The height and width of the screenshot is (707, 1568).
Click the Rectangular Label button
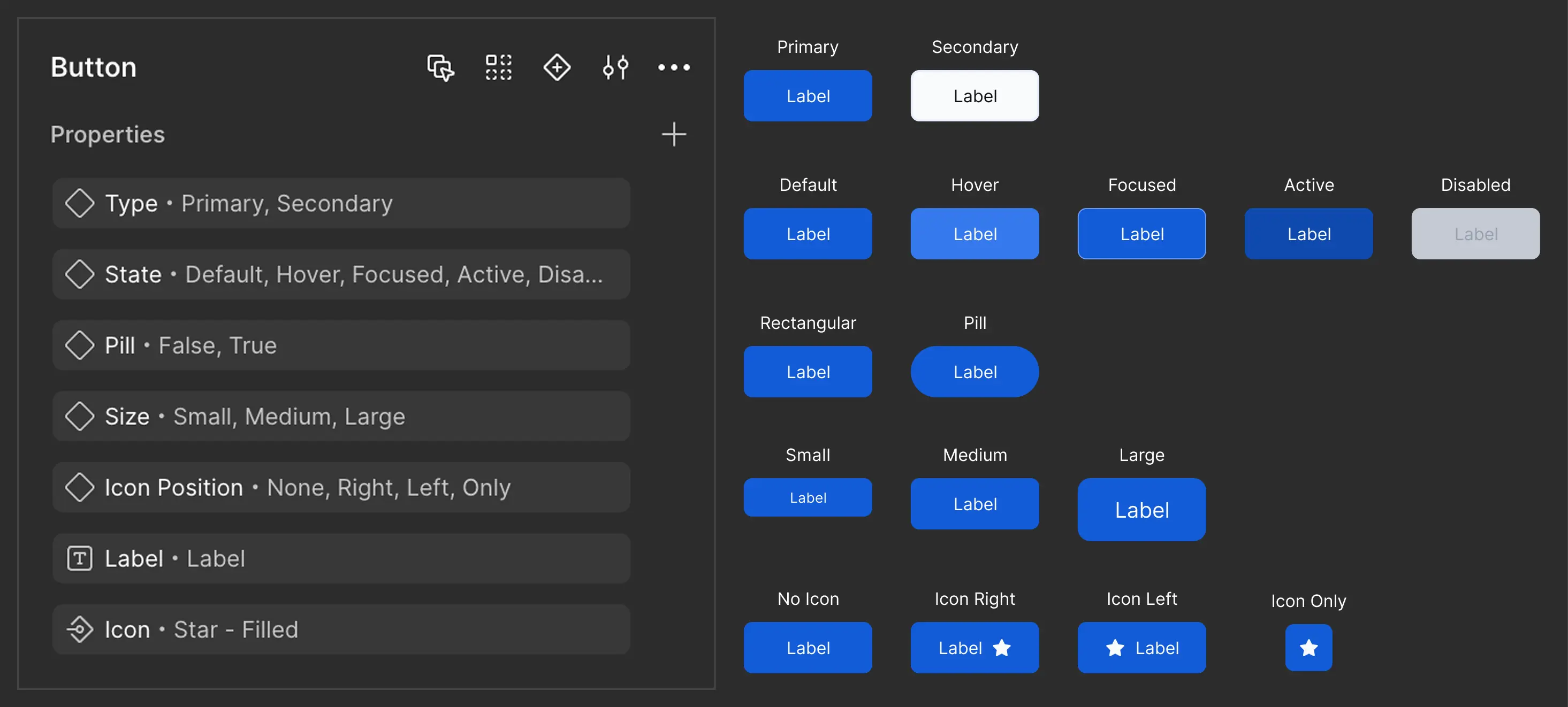click(x=807, y=372)
